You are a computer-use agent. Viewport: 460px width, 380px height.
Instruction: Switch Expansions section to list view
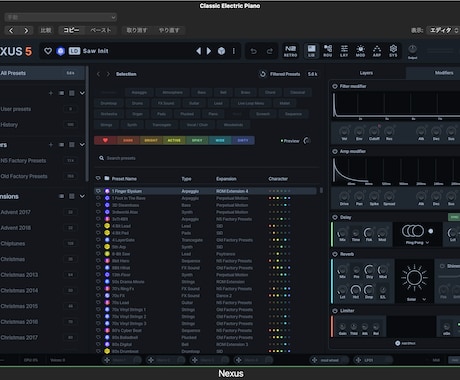point(61,196)
